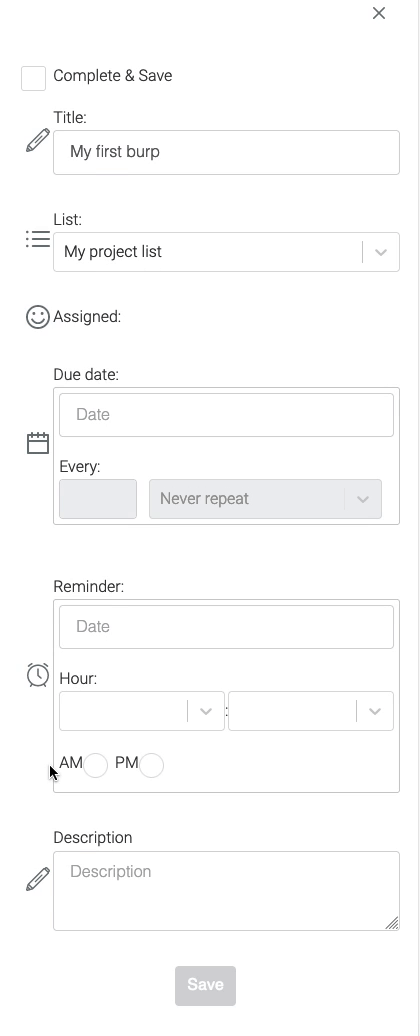This screenshot has height=1036, width=420.
Task: Check the Complete & Save checkbox
Action: pyautogui.click(x=34, y=78)
